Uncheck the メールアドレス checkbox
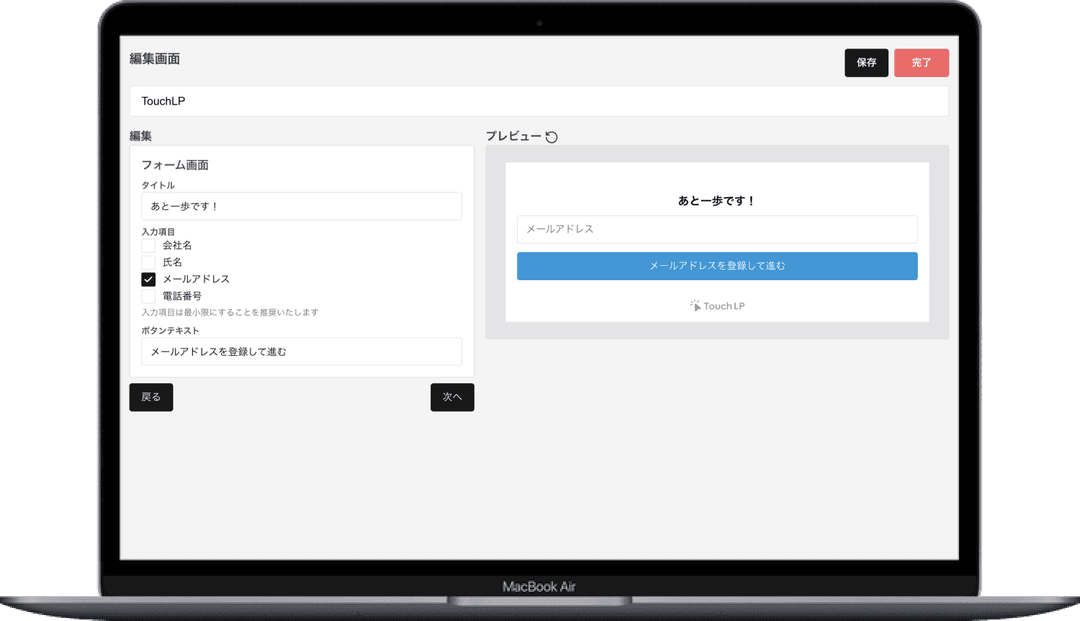Viewport: 1080px width, 621px height. [x=148, y=279]
